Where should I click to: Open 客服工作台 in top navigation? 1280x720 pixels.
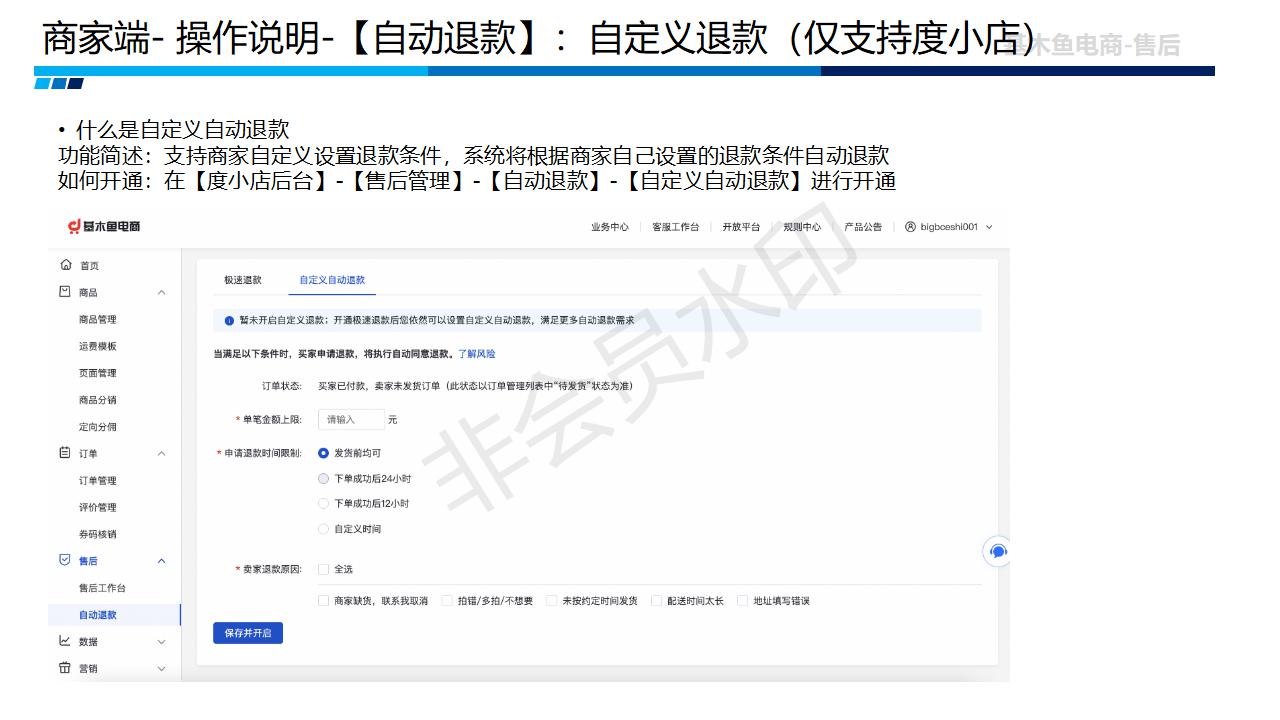tap(676, 227)
